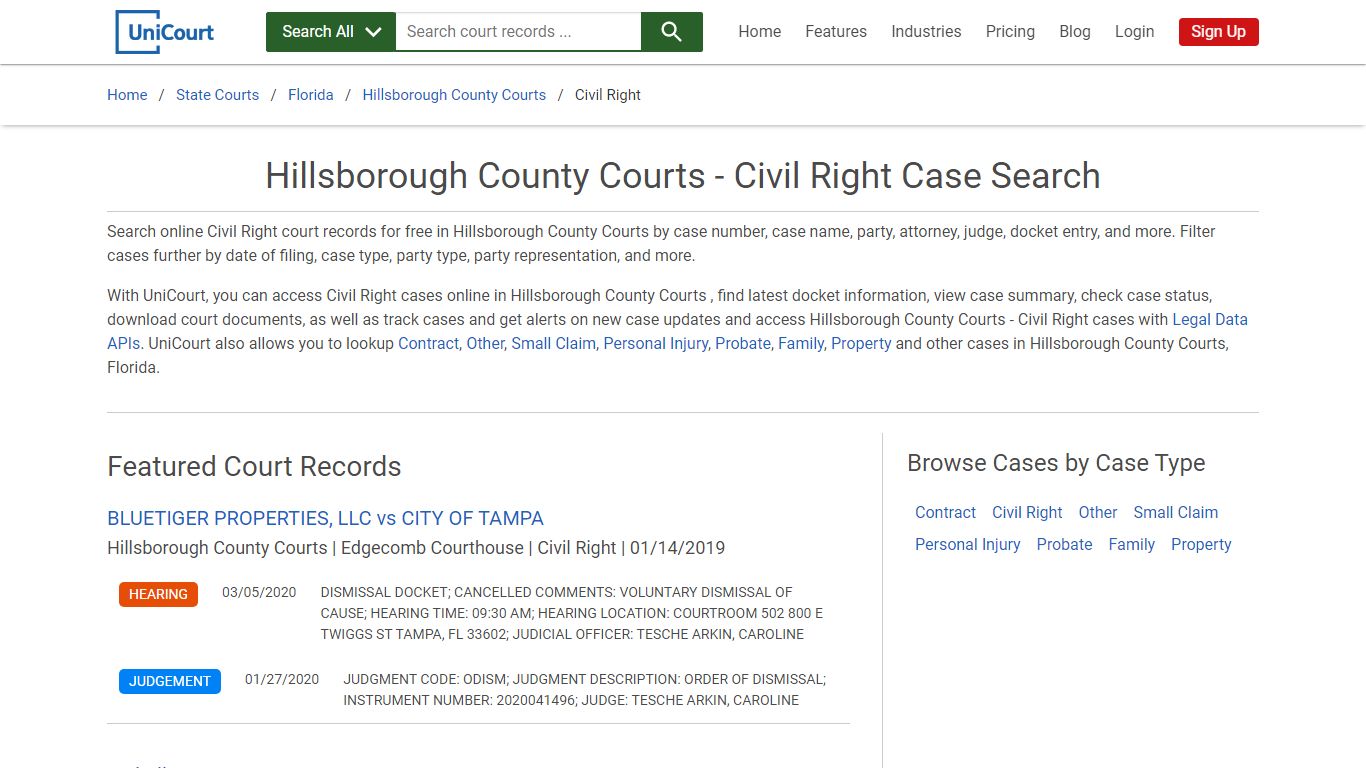Select Civil Right breadcrumb text
Screen dimensions: 1366x768
tap(608, 95)
